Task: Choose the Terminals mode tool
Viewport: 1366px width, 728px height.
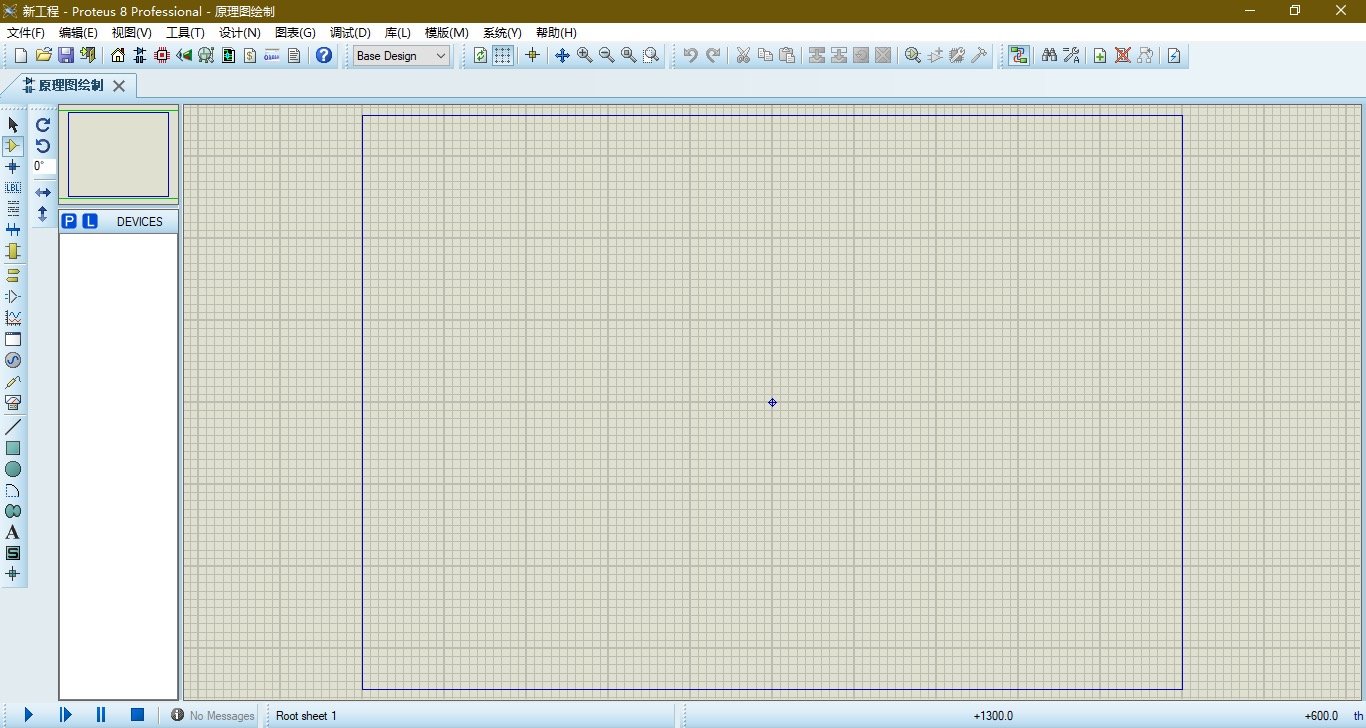Action: [13, 275]
